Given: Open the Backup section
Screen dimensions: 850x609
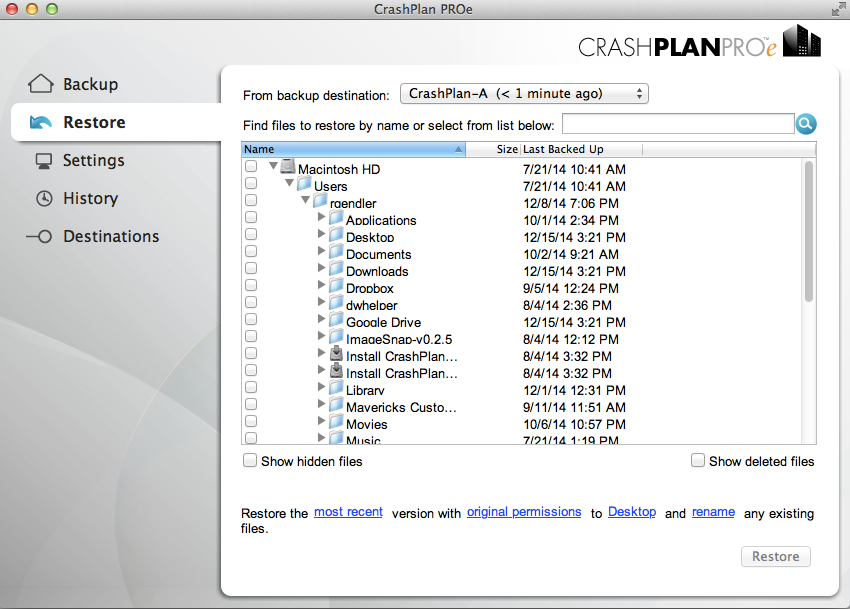Looking at the screenshot, I should (90, 84).
